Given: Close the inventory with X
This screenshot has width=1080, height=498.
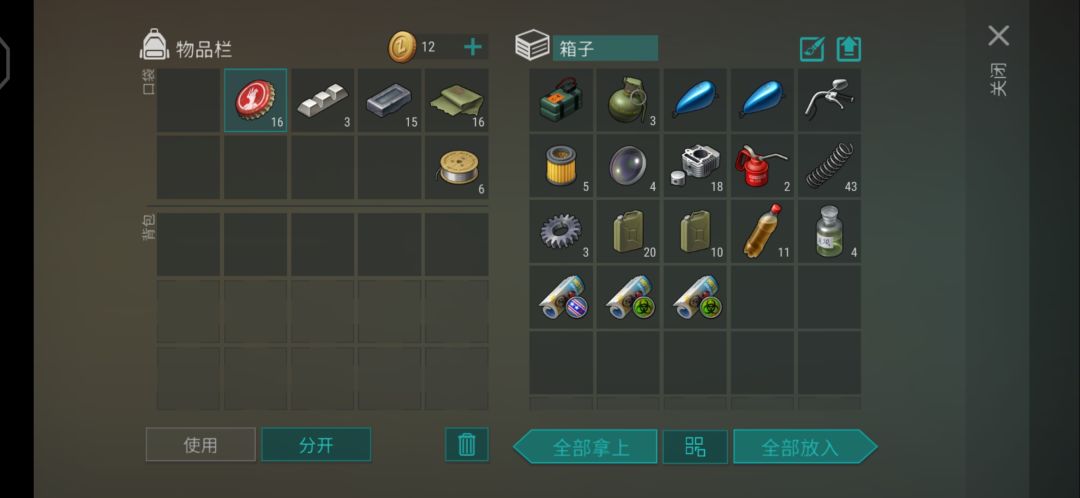Looking at the screenshot, I should tap(998, 36).
